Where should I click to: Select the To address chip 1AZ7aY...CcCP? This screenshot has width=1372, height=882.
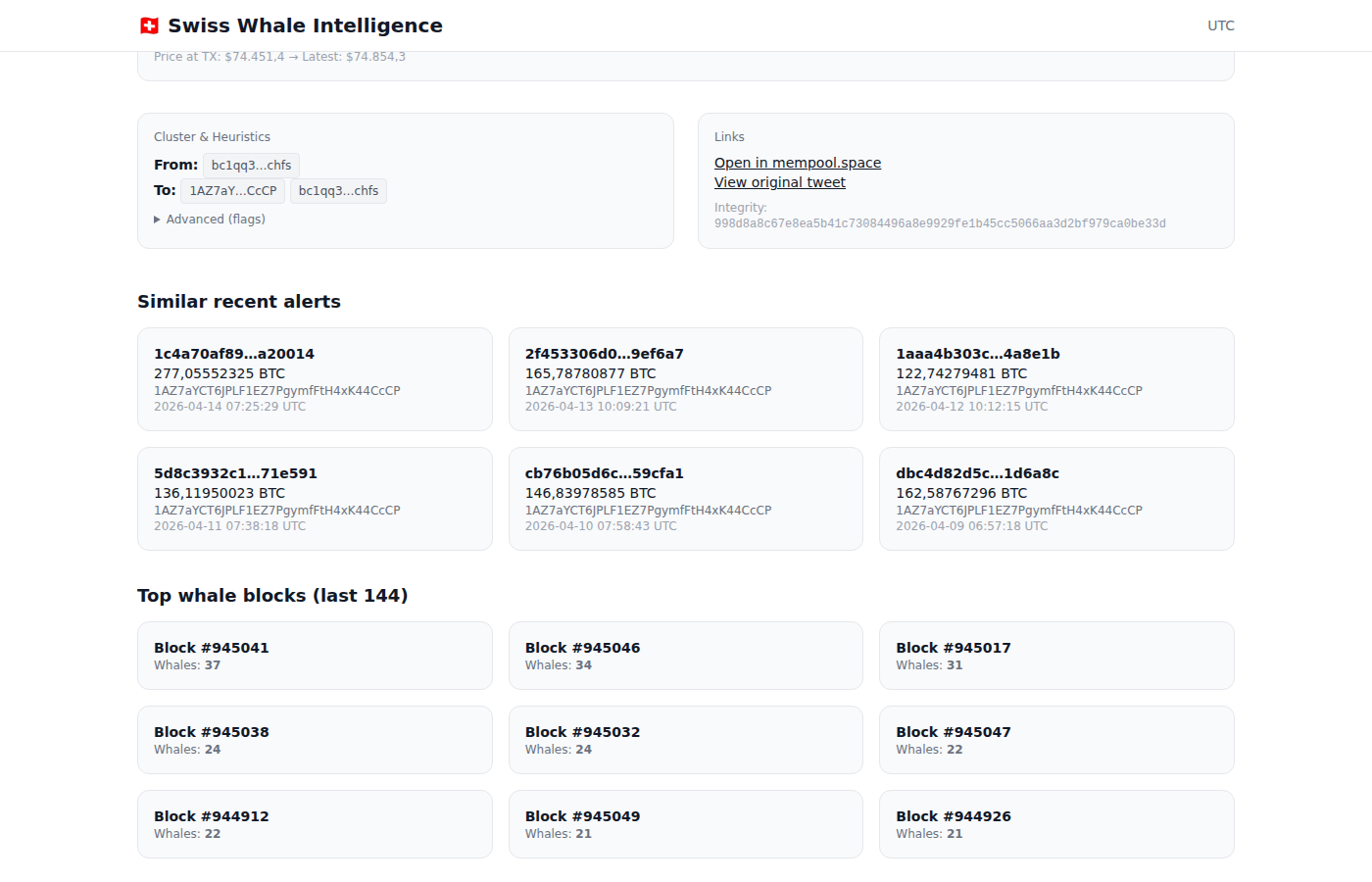(233, 191)
